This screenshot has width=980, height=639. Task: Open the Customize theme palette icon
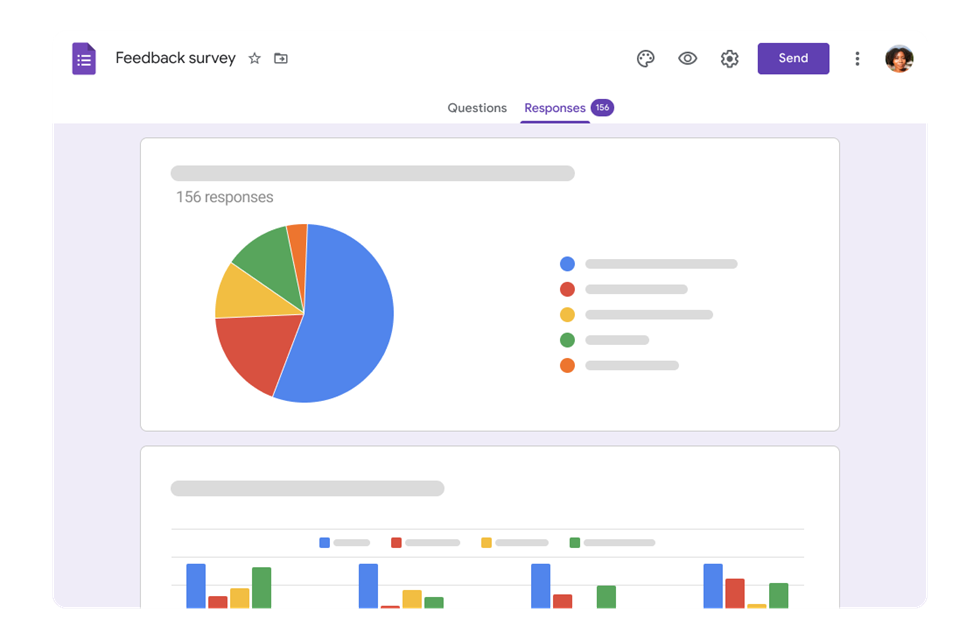click(645, 59)
